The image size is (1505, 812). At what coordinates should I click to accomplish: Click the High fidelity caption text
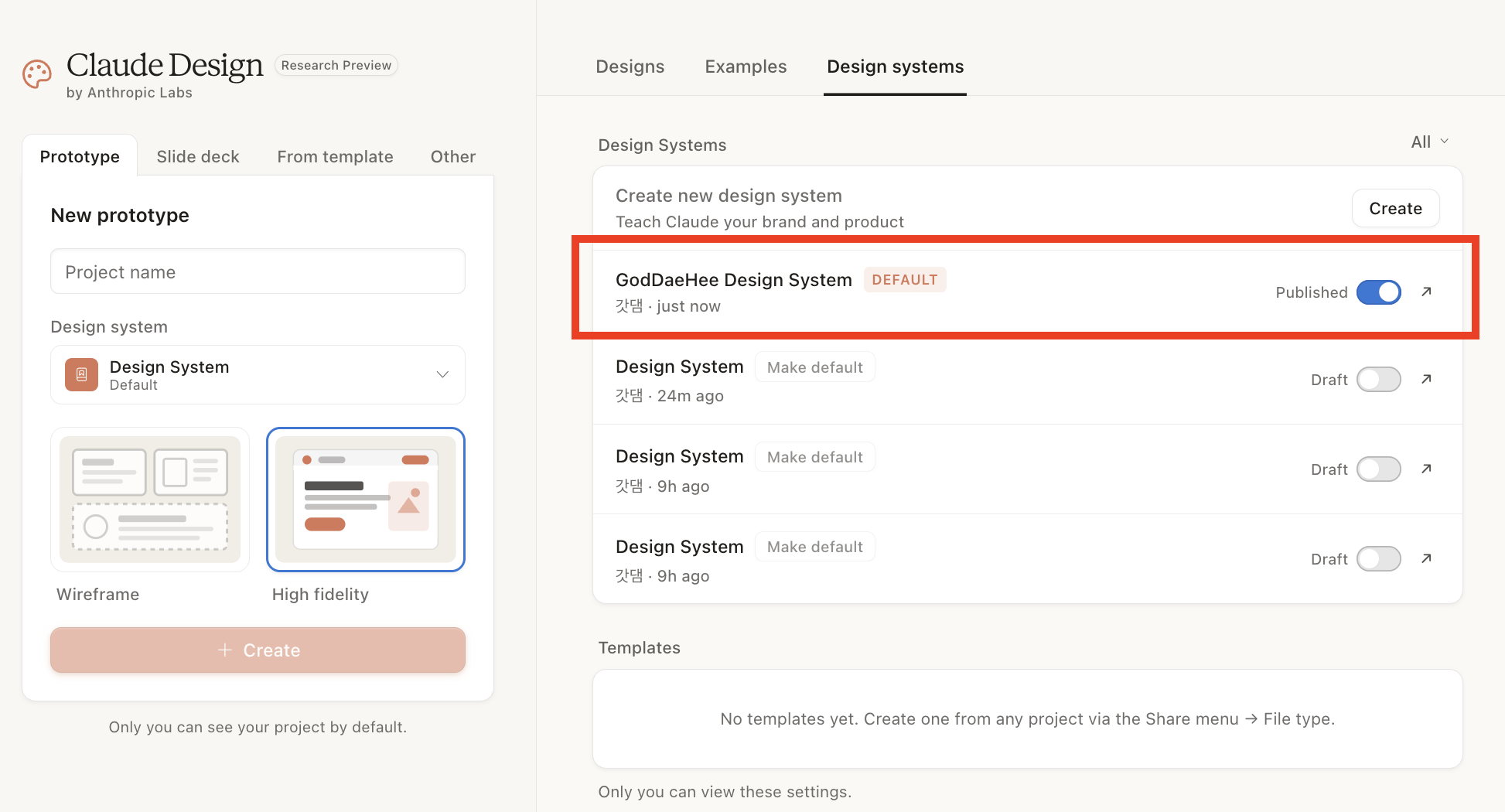point(320,594)
